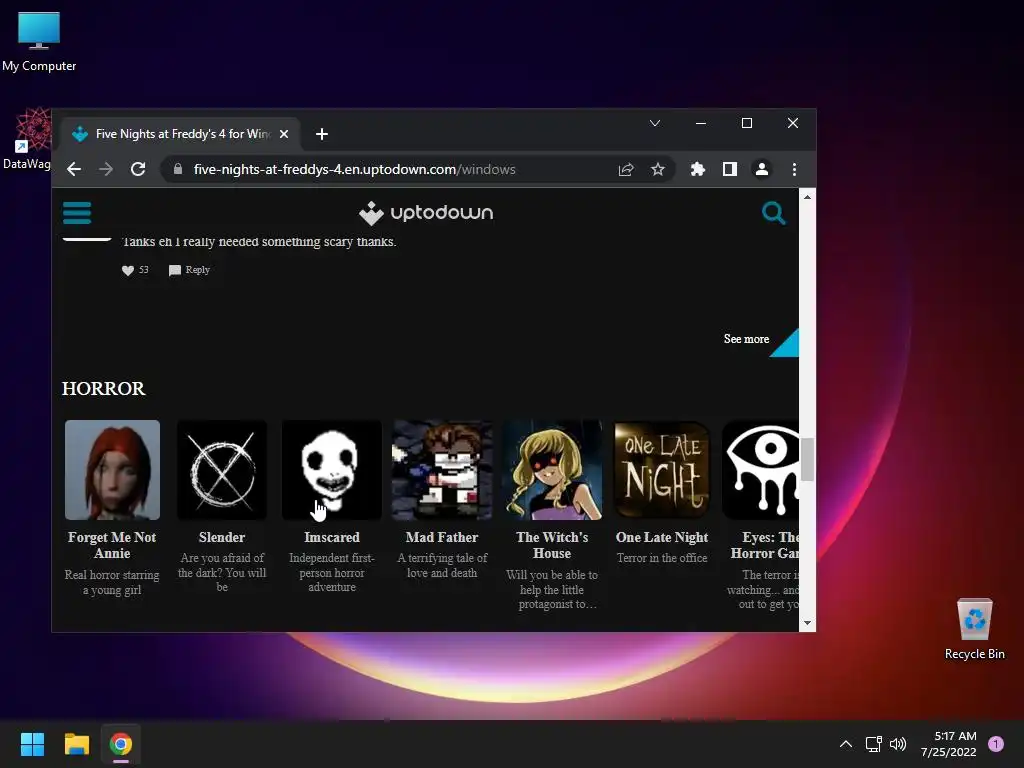The image size is (1024, 768).
Task: Open the Eyes: The Horror Game icon
Action: (760, 470)
